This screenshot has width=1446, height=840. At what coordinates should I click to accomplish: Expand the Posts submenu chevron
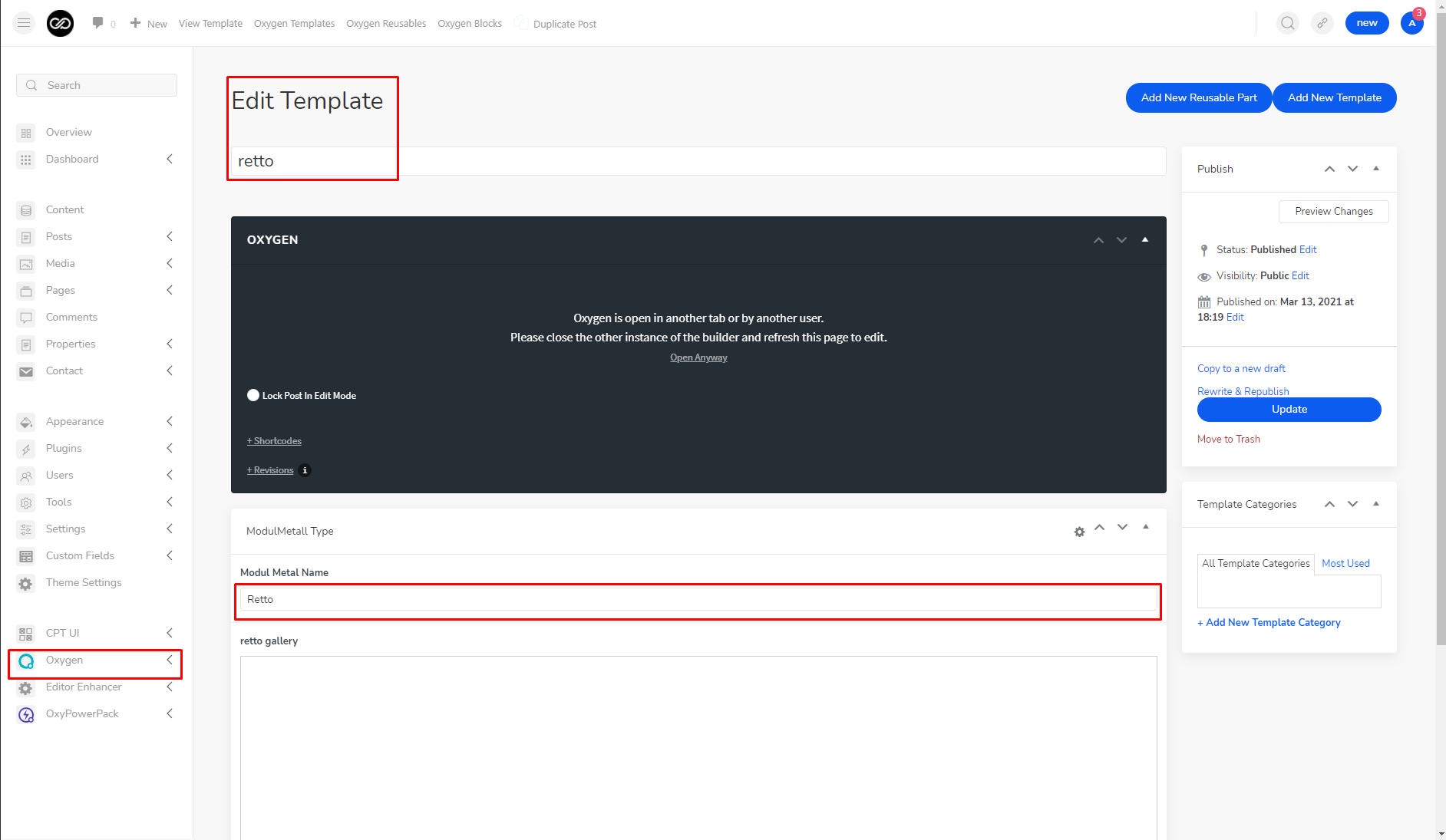click(x=170, y=236)
